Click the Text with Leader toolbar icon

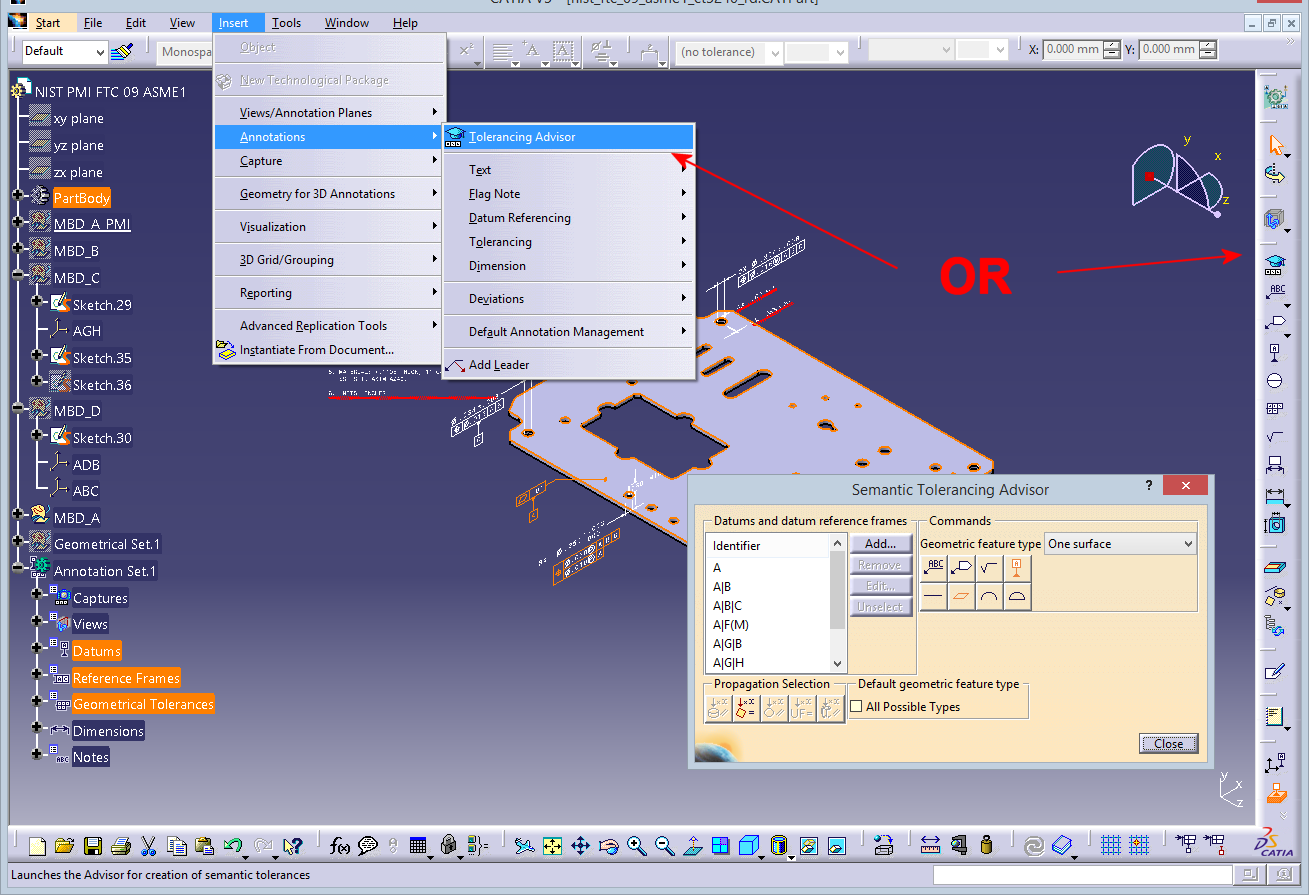[x=1275, y=292]
